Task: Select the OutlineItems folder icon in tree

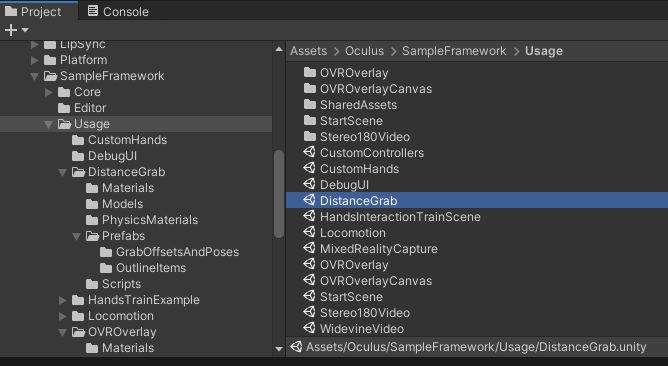Action: pos(106,268)
